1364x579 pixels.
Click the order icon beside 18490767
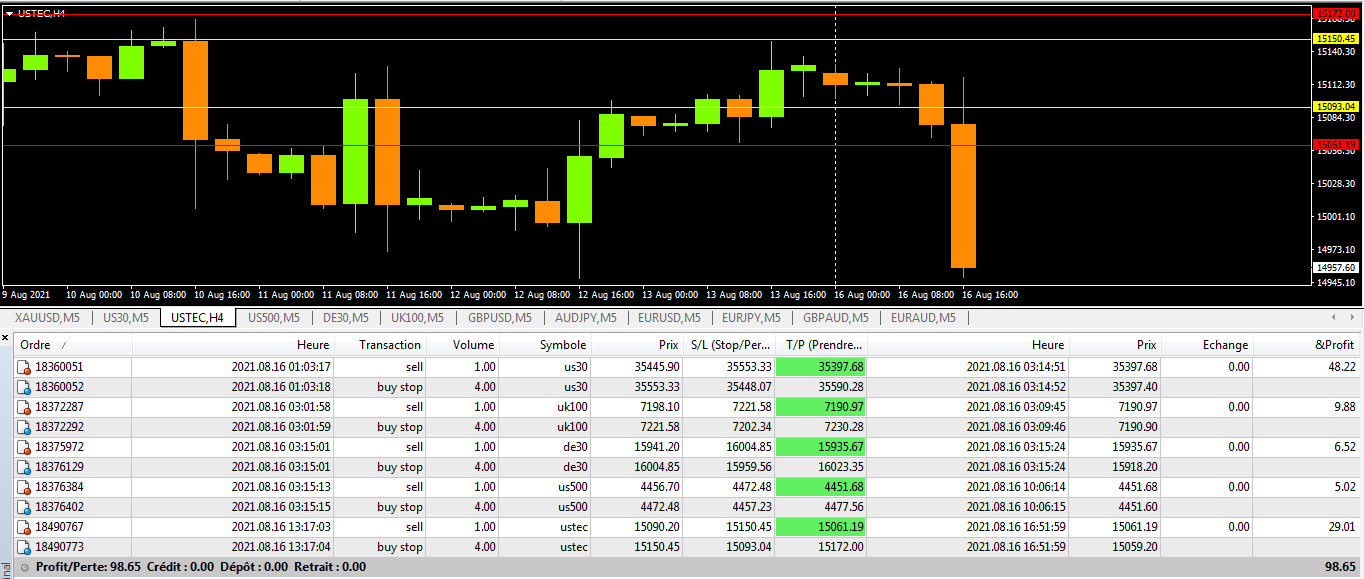point(23,527)
